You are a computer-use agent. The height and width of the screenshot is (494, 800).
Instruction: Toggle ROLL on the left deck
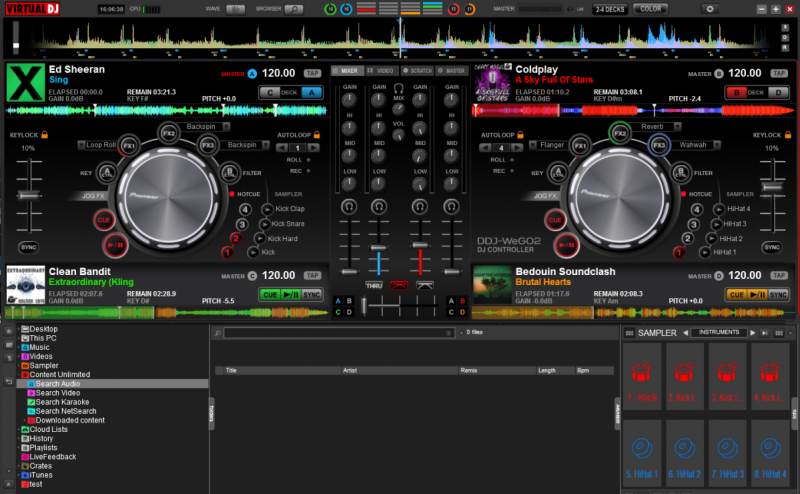(x=308, y=160)
